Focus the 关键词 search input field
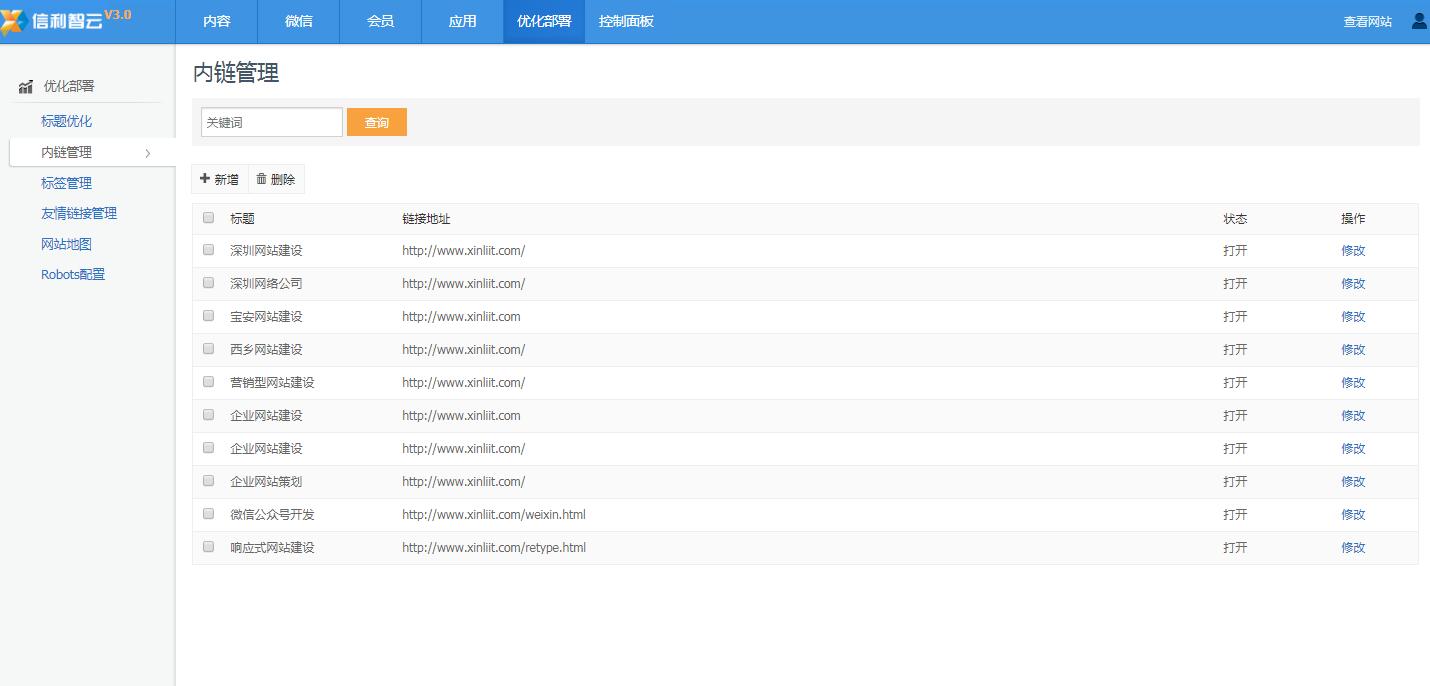The image size is (1430, 686). click(x=271, y=122)
